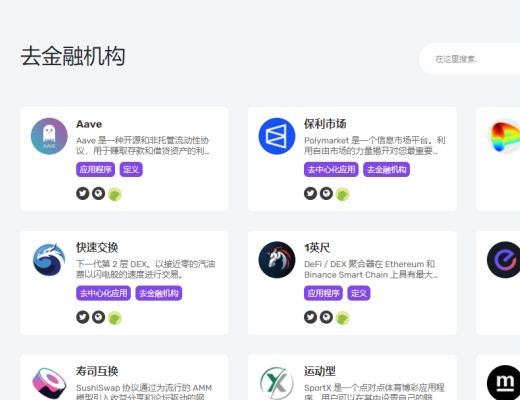Viewport: 520px width, 400px height.
Task: Click the blue Polymarket logo
Action: (x=277, y=136)
